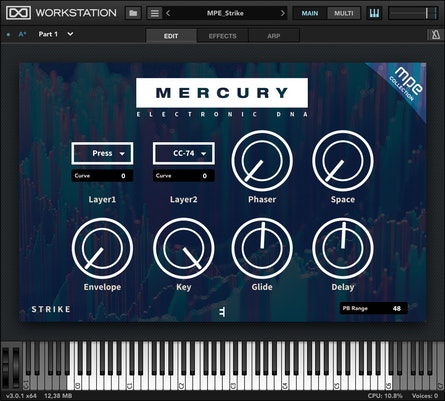Screen dimensions: 445x401
Task: Open the metronome tempo icon
Action: [435, 35]
